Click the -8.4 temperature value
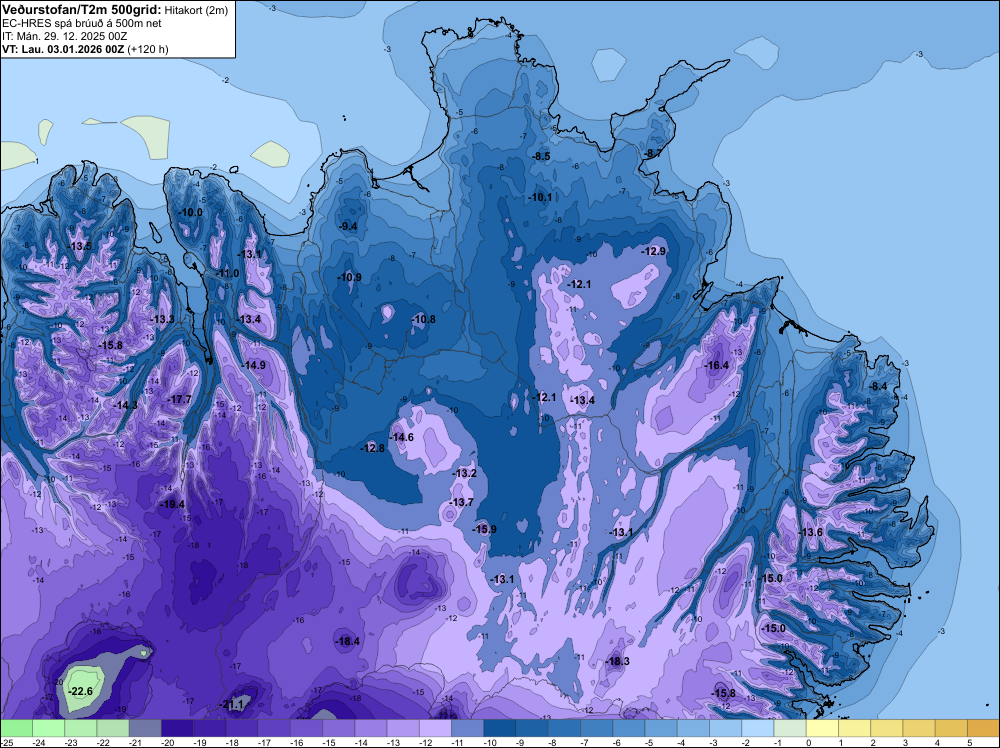 (x=879, y=387)
